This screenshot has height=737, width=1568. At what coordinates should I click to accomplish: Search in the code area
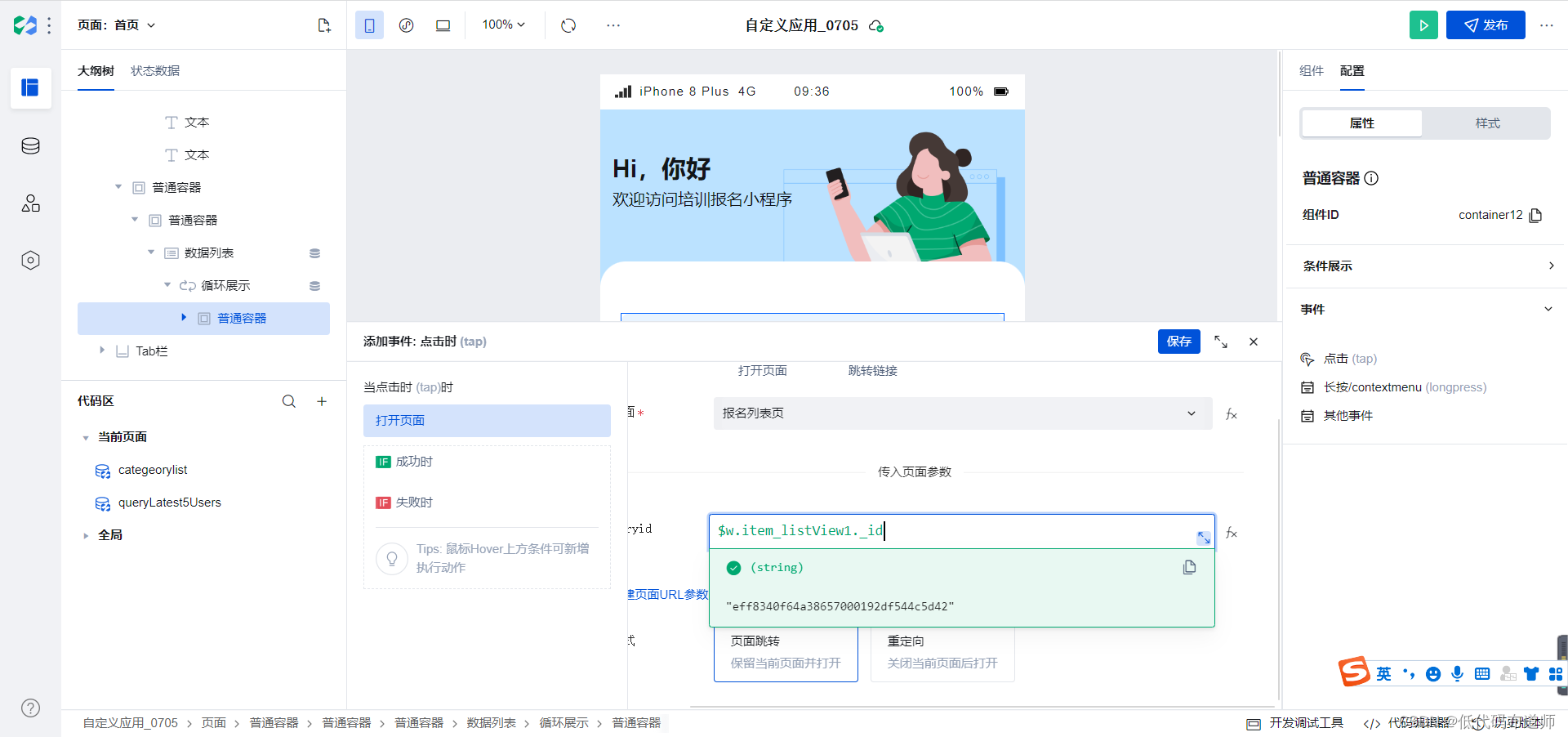[289, 401]
